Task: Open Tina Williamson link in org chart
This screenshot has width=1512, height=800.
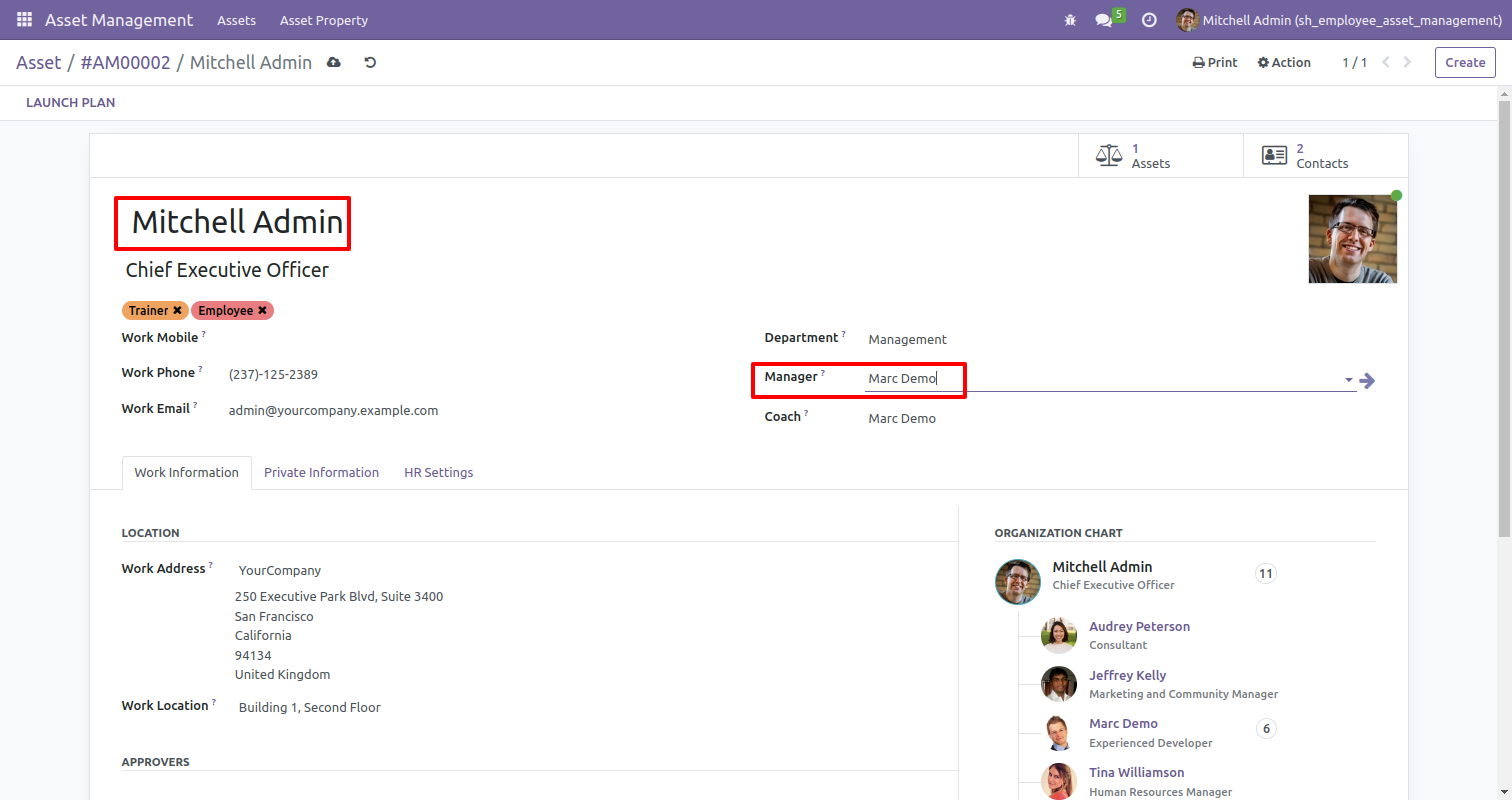Action: click(x=1136, y=772)
